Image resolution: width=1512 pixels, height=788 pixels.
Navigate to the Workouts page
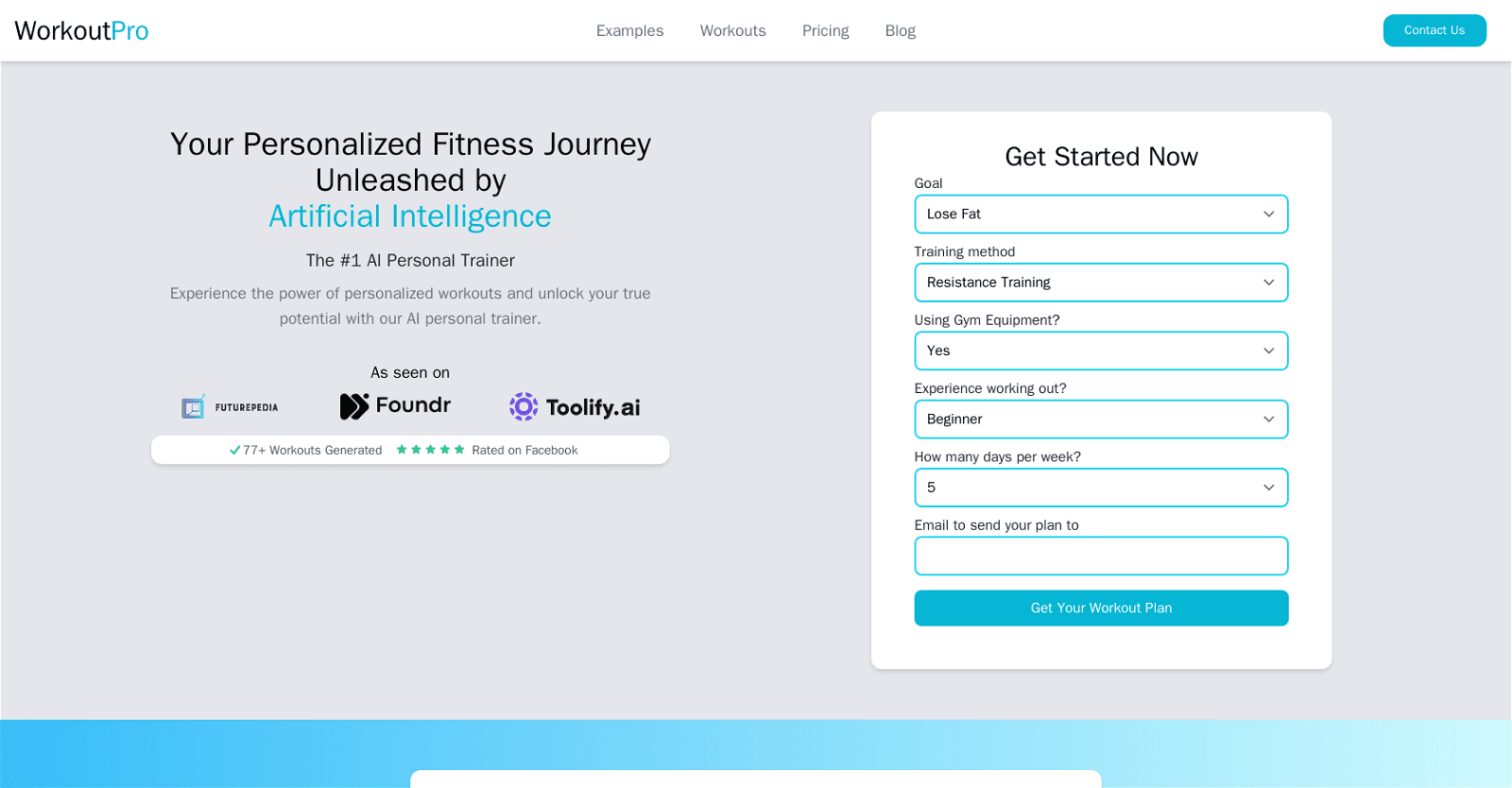pos(732,30)
